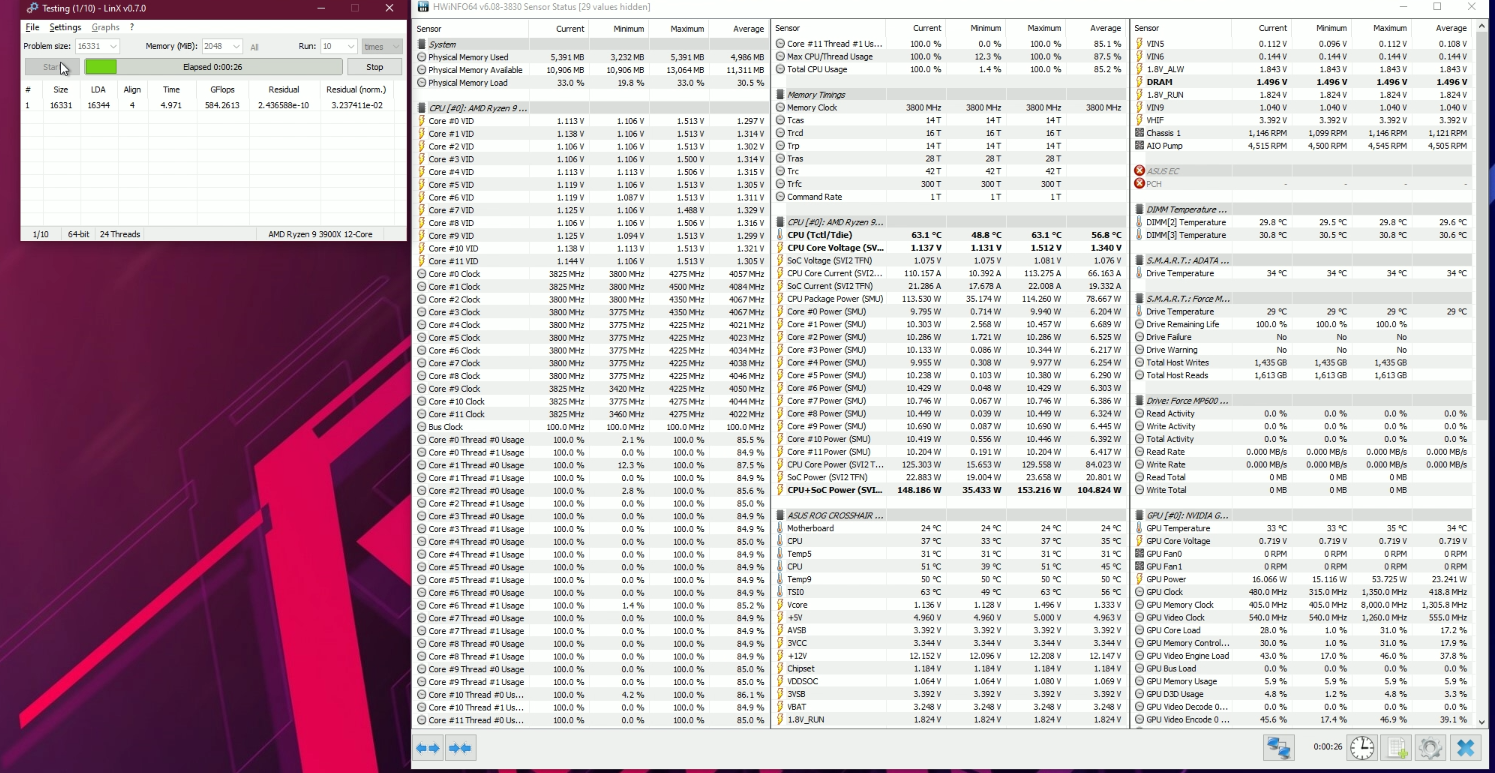Viewport: 1495px width, 773px height.
Task: Click the icon beside Memory Clock row
Action: [780, 108]
